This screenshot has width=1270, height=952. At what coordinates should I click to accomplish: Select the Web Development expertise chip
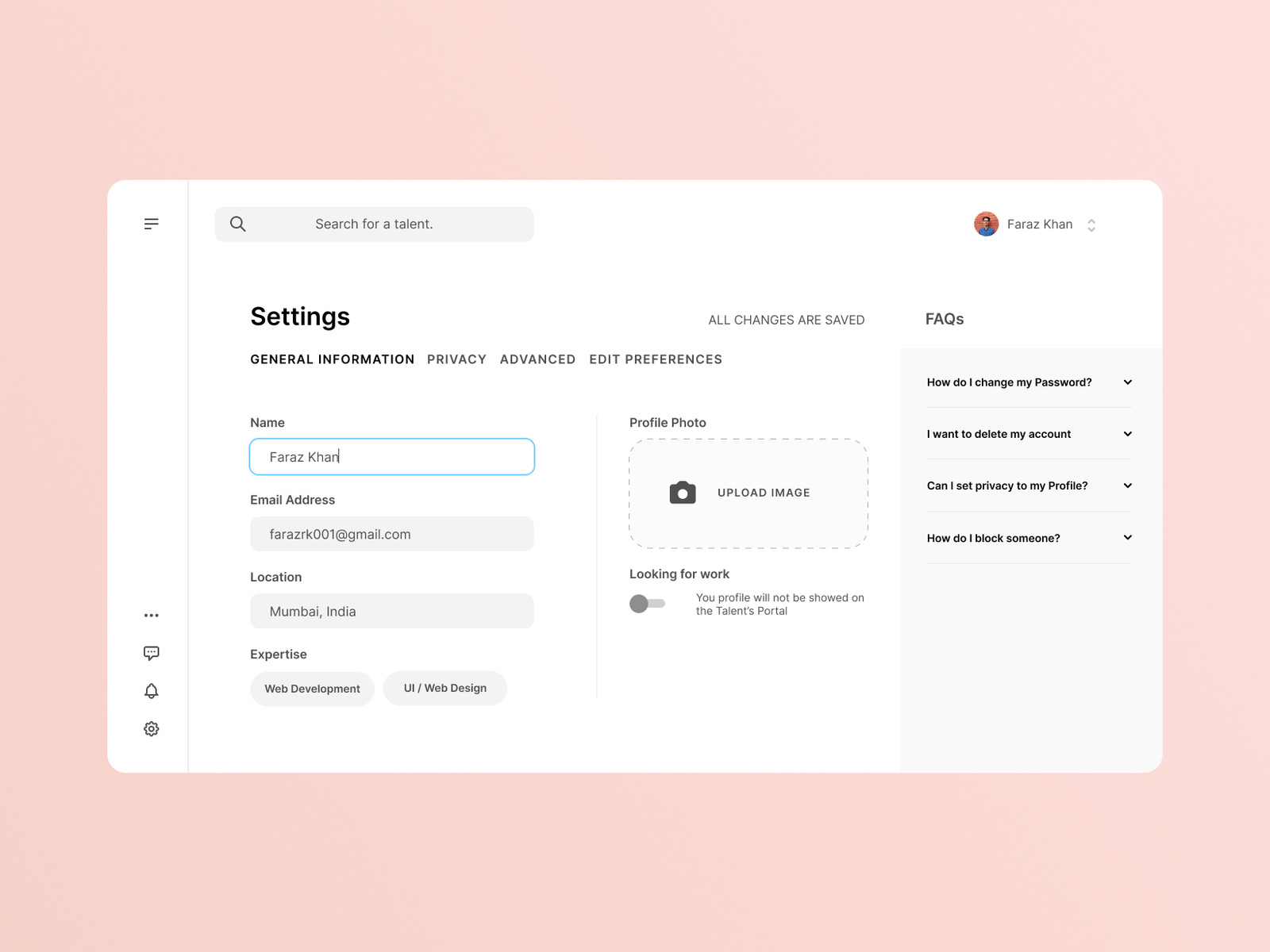[312, 689]
